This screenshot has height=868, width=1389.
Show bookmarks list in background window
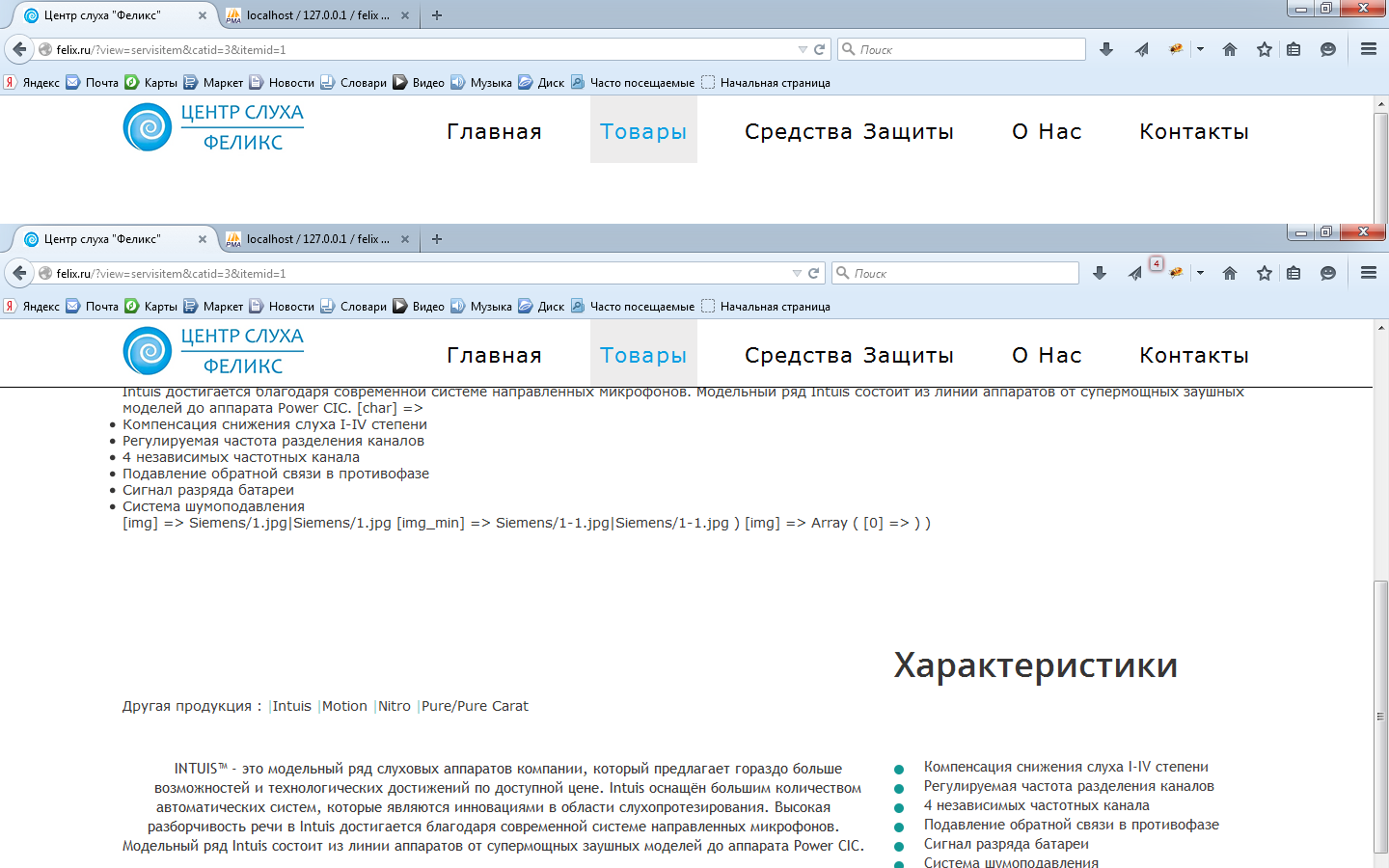tap(1294, 49)
